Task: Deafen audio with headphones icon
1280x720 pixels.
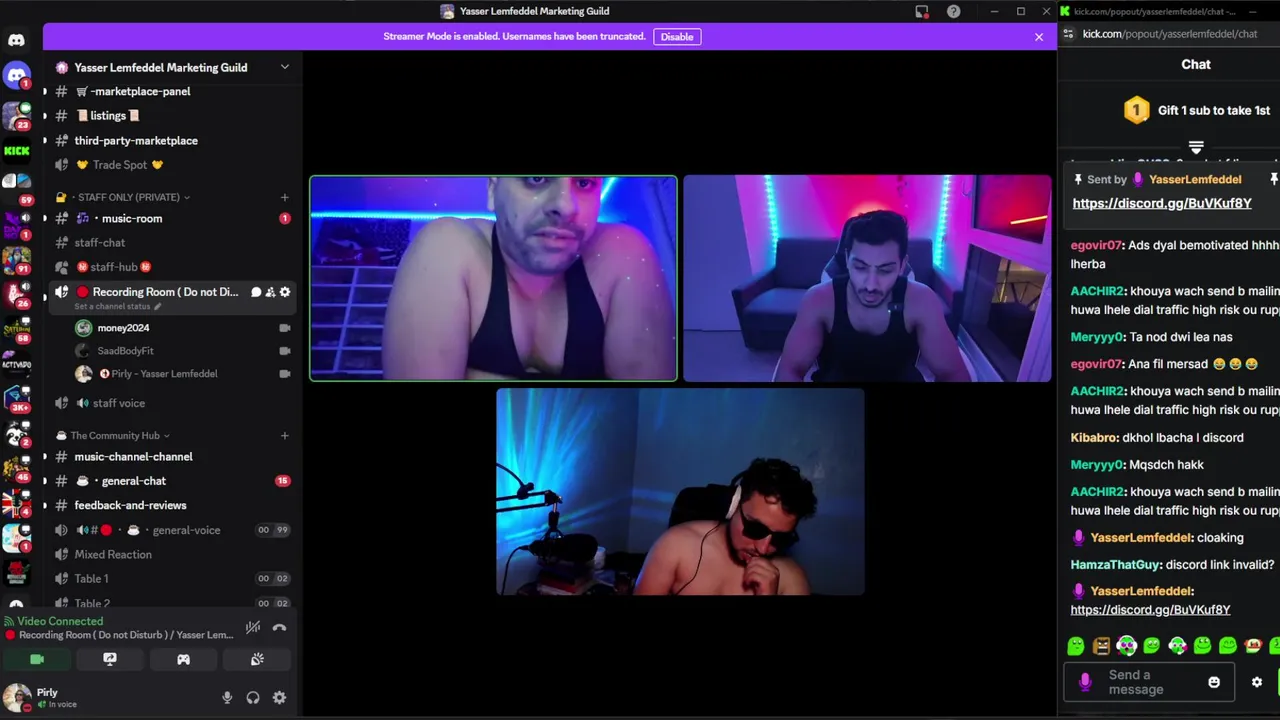Action: click(x=253, y=698)
